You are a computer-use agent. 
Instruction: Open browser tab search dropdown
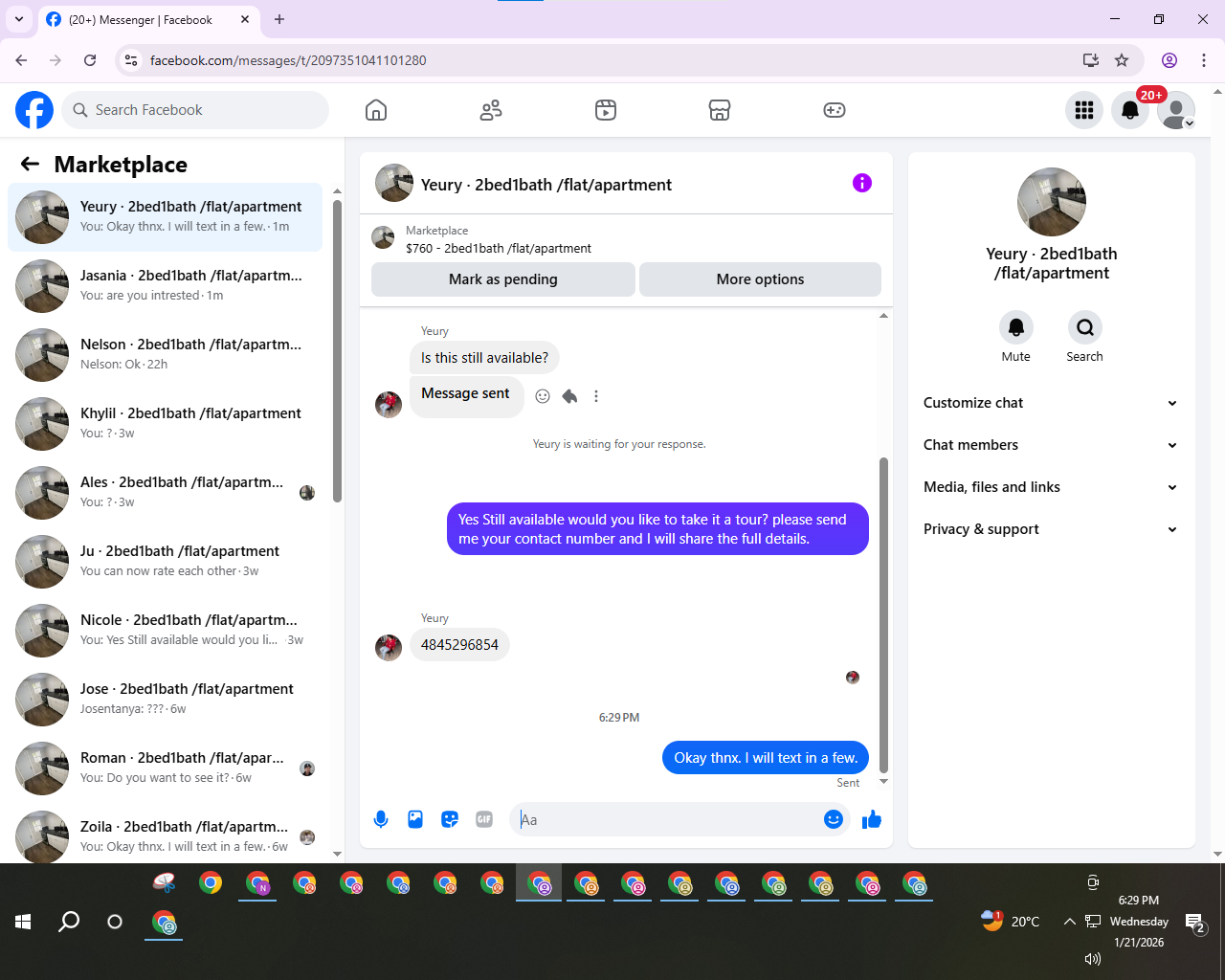pos(19,19)
